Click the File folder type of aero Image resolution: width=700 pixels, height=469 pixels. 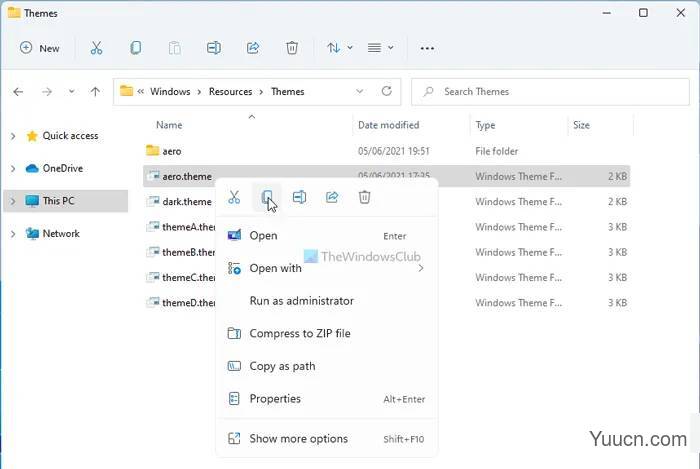[496, 151]
